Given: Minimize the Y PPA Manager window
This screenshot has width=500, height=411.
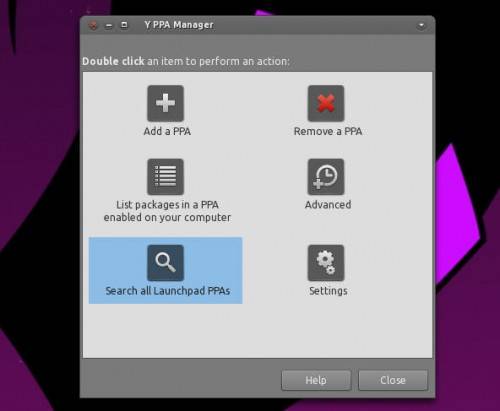Looking at the screenshot, I should point(109,26).
